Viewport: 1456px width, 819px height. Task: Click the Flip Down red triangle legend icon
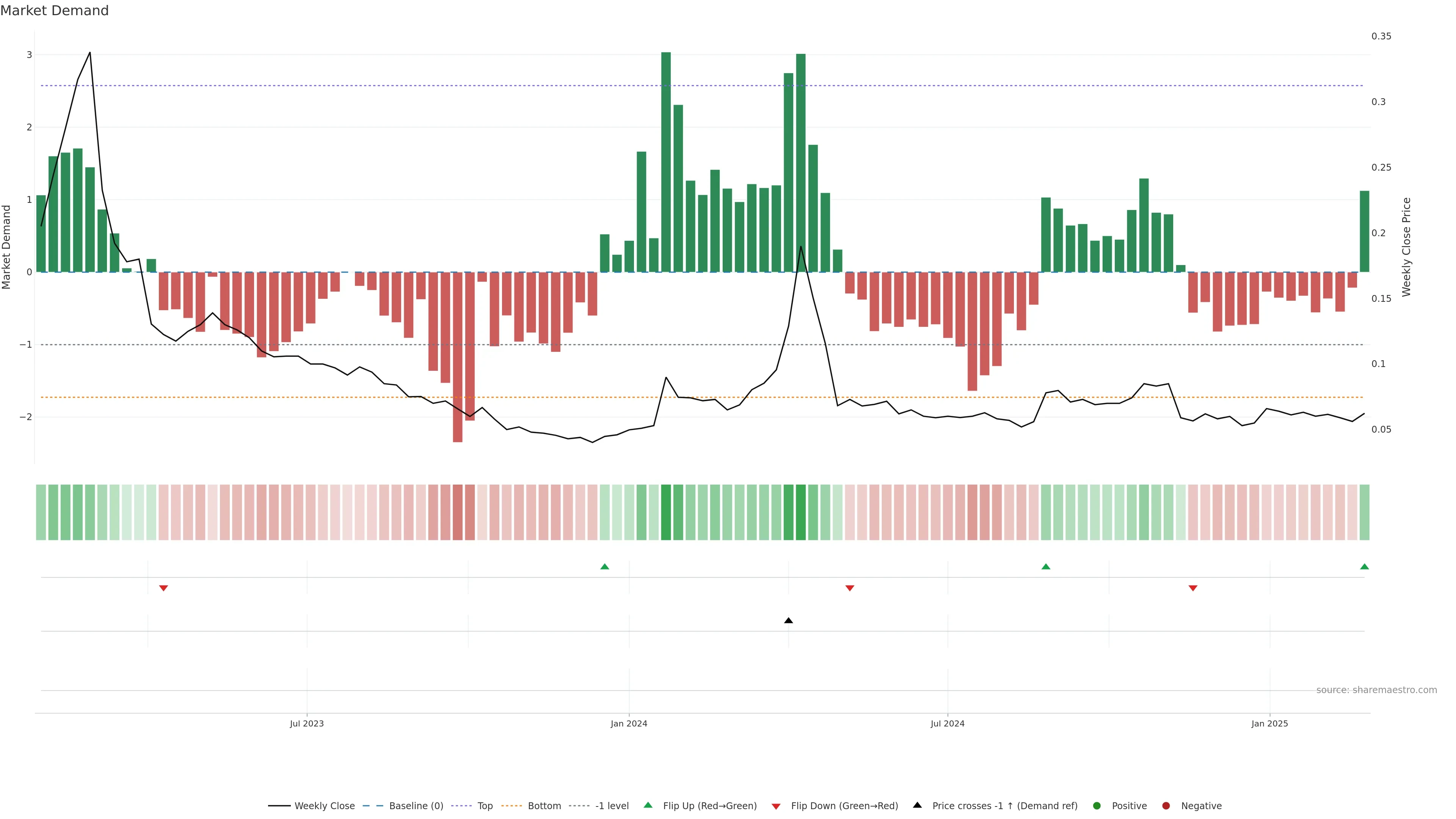pos(776,806)
